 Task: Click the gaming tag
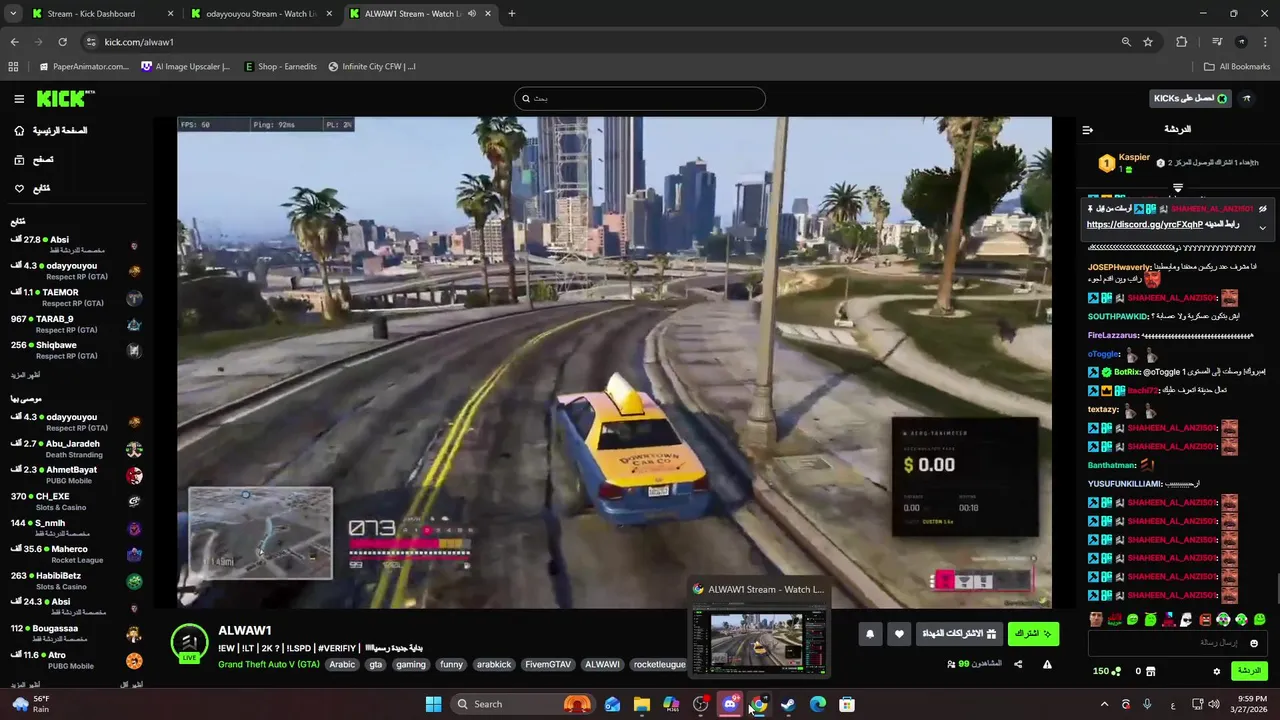pos(410,664)
